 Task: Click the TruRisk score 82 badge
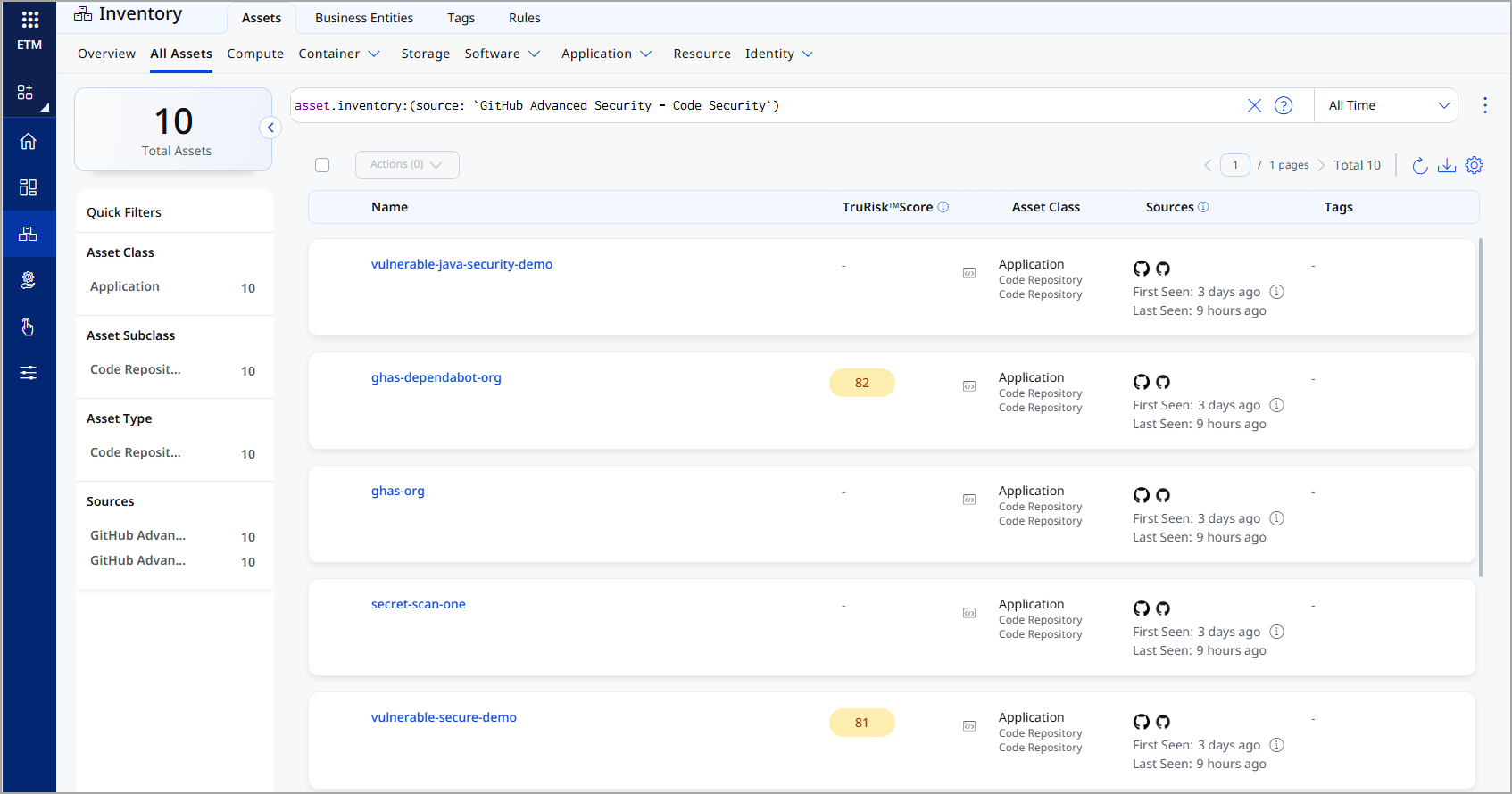[x=861, y=383]
